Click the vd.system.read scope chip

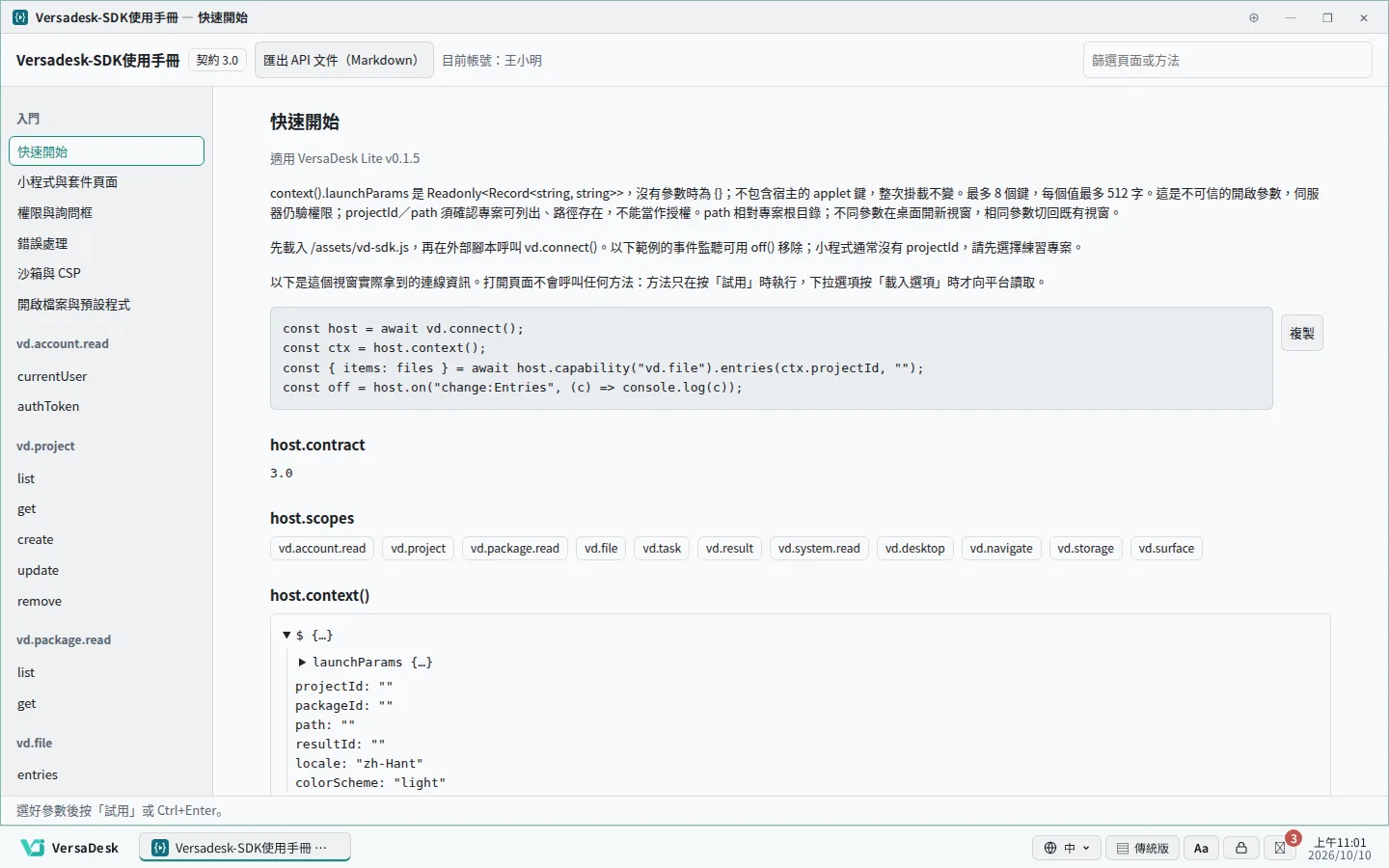click(x=819, y=549)
